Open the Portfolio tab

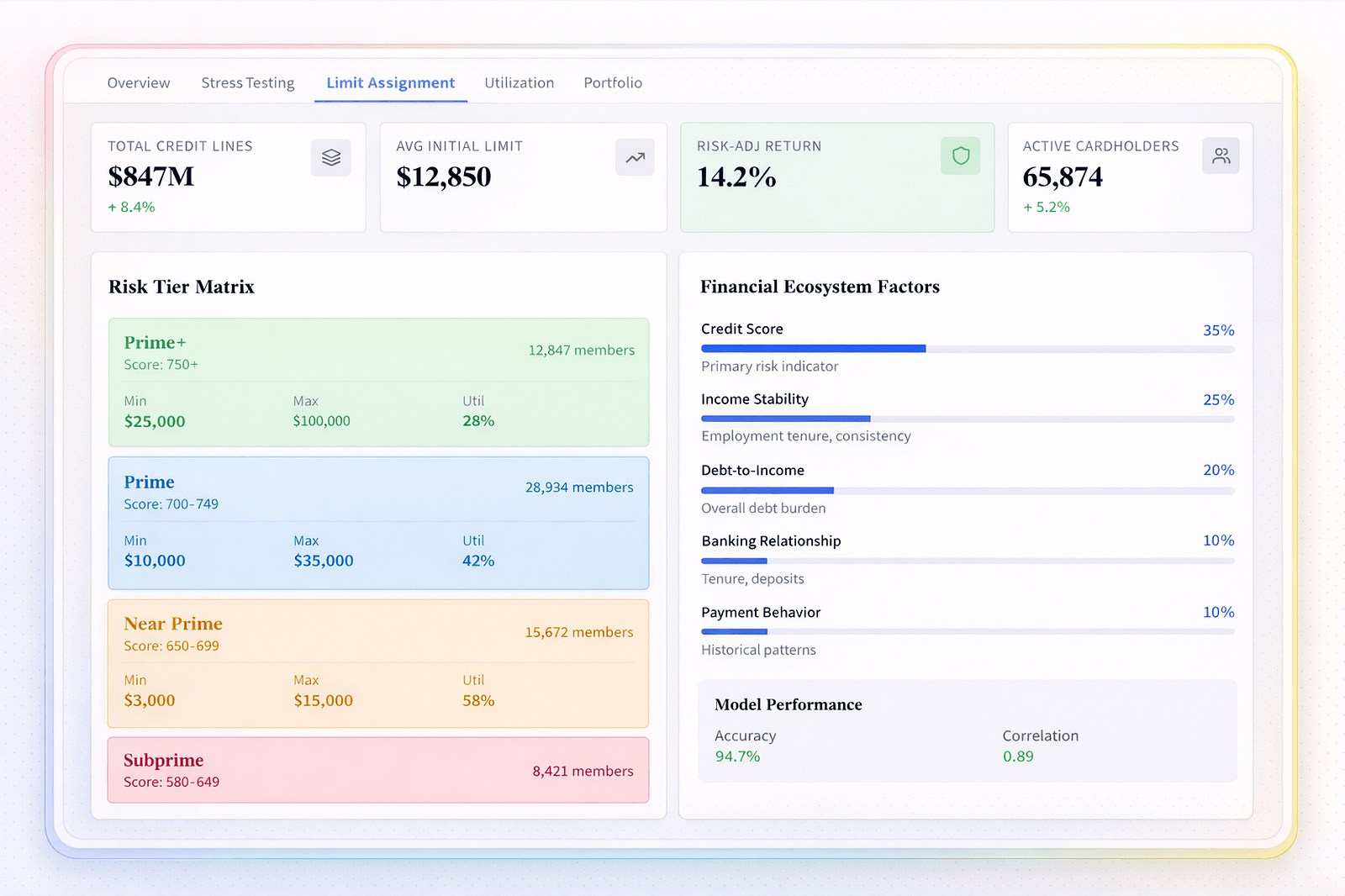coord(613,83)
